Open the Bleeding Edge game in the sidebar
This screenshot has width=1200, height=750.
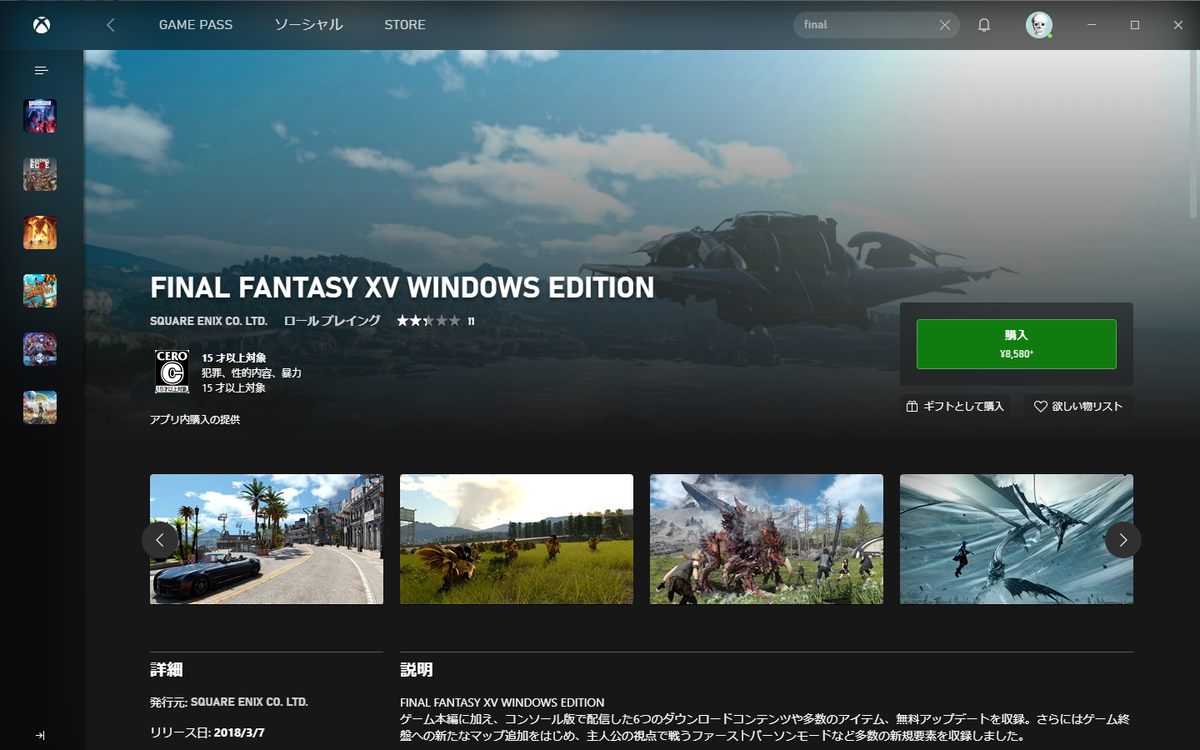[40, 174]
